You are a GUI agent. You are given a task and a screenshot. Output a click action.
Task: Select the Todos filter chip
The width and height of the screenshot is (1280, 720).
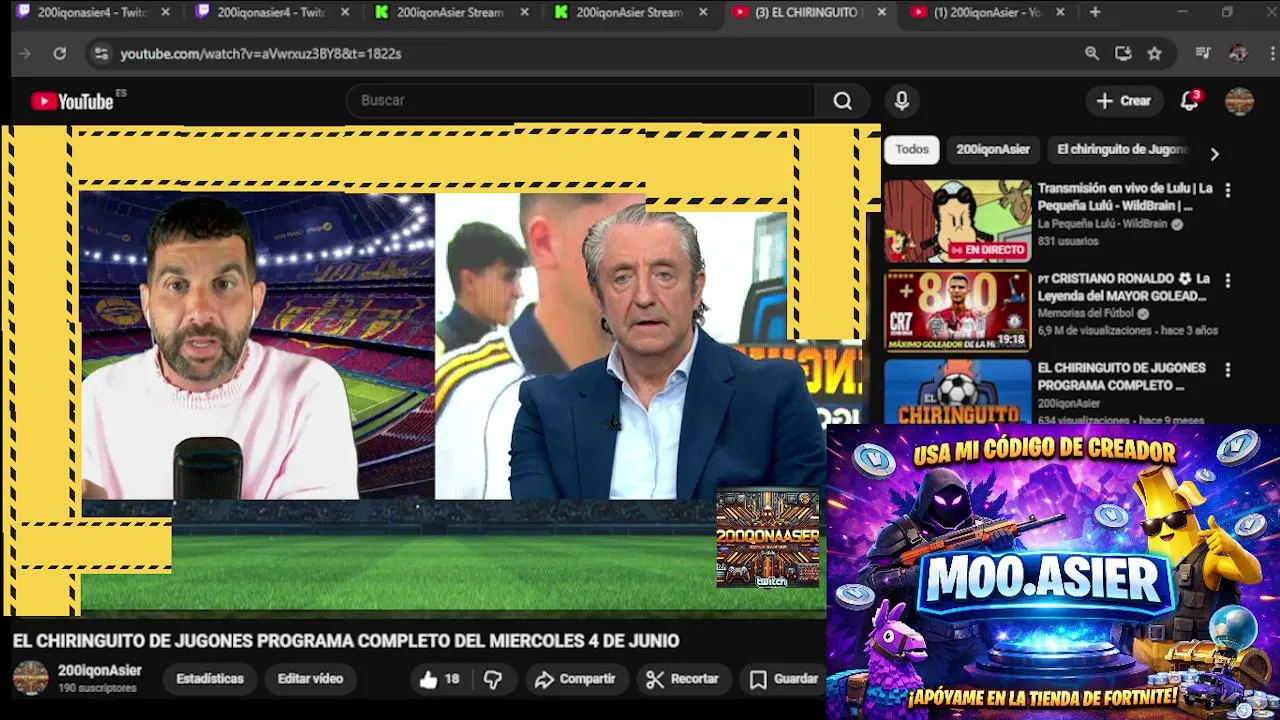click(912, 149)
